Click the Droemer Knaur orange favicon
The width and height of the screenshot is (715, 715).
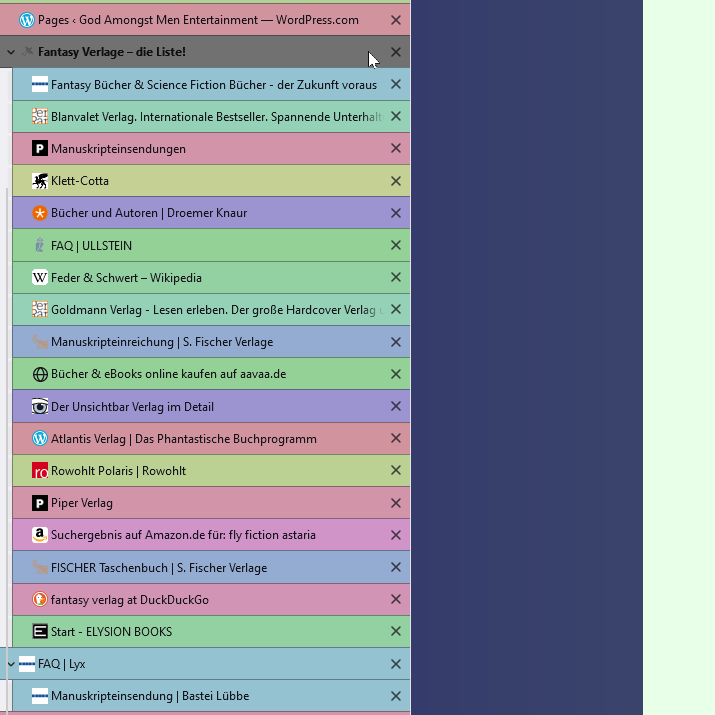point(40,213)
